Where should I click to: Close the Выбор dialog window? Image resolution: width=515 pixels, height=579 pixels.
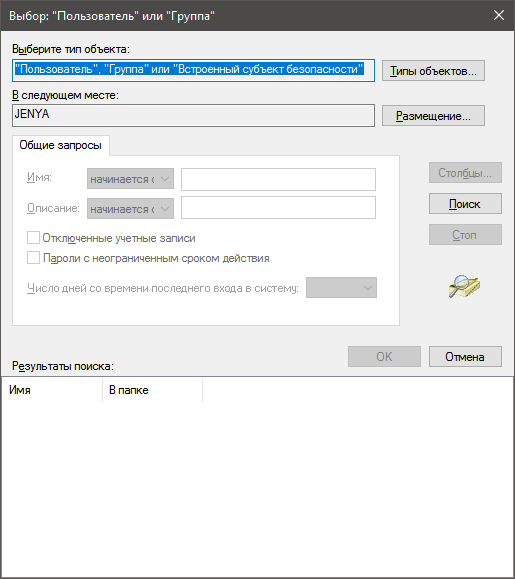[499, 15]
